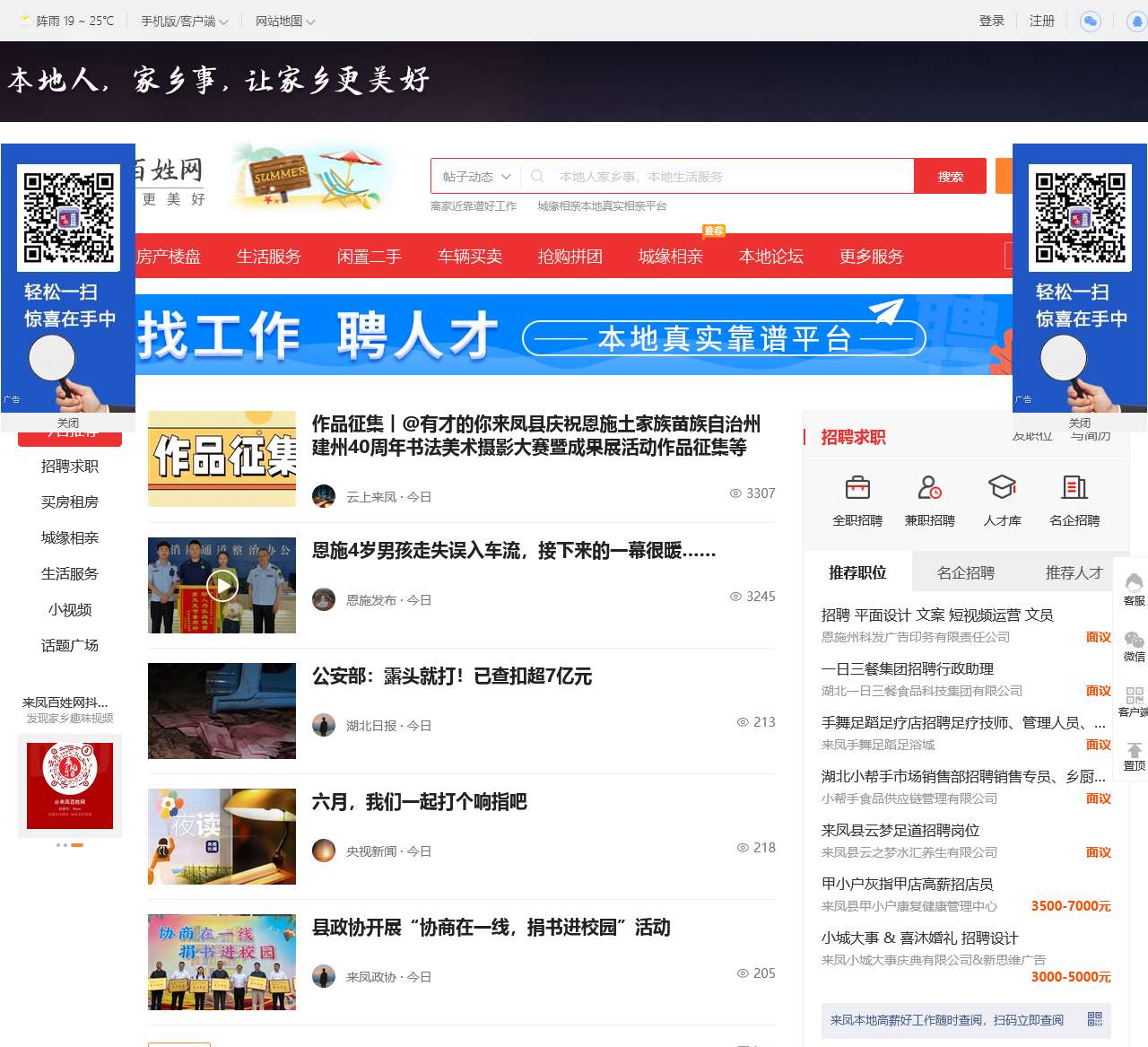Open 兼职招聘 via its clock-person icon
The height and width of the screenshot is (1047, 1148).
930,489
